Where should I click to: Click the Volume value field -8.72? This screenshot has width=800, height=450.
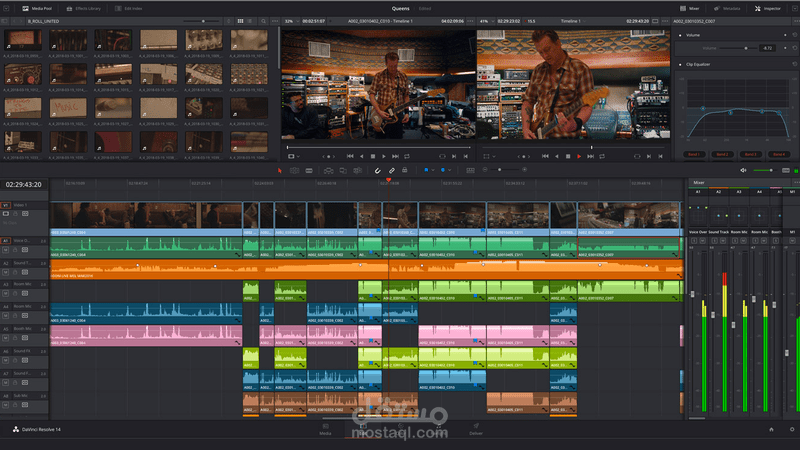point(767,48)
